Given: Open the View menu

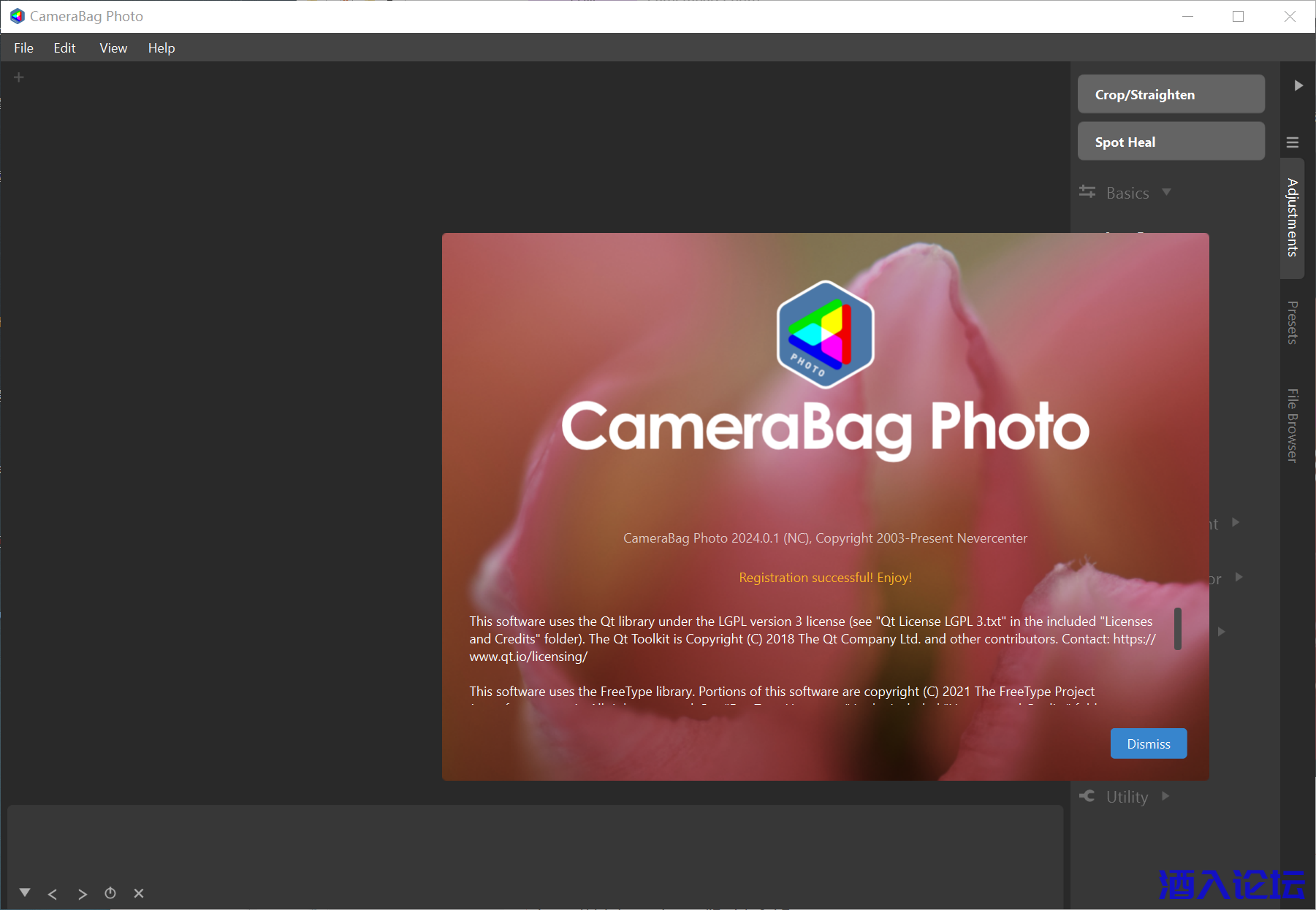Looking at the screenshot, I should 113,48.
